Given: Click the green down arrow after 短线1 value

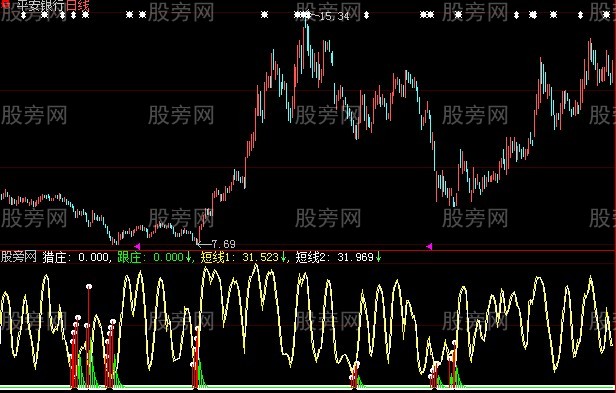Looking at the screenshot, I should 283,258.
